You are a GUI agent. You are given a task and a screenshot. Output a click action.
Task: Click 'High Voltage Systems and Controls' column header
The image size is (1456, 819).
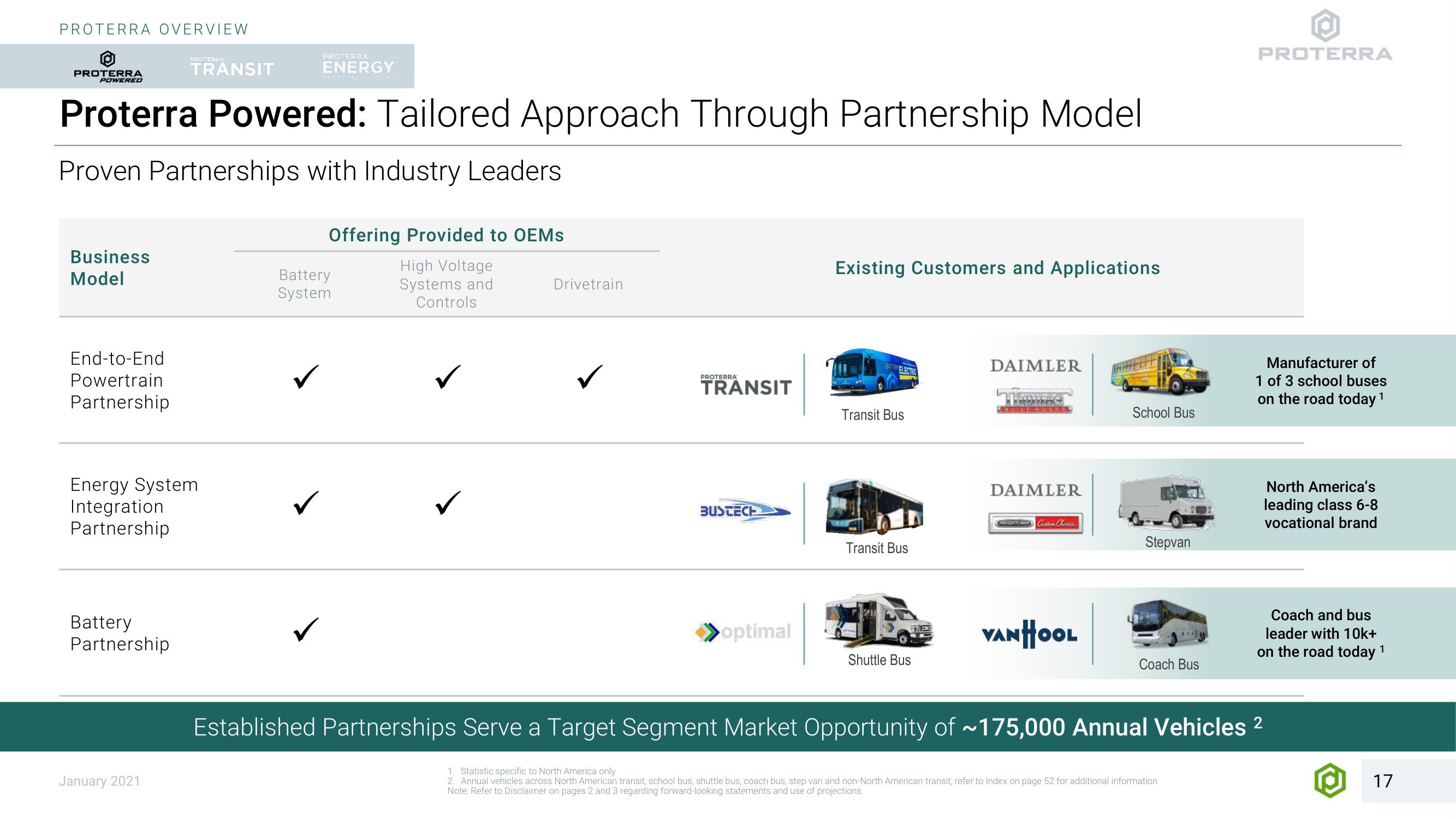click(447, 284)
